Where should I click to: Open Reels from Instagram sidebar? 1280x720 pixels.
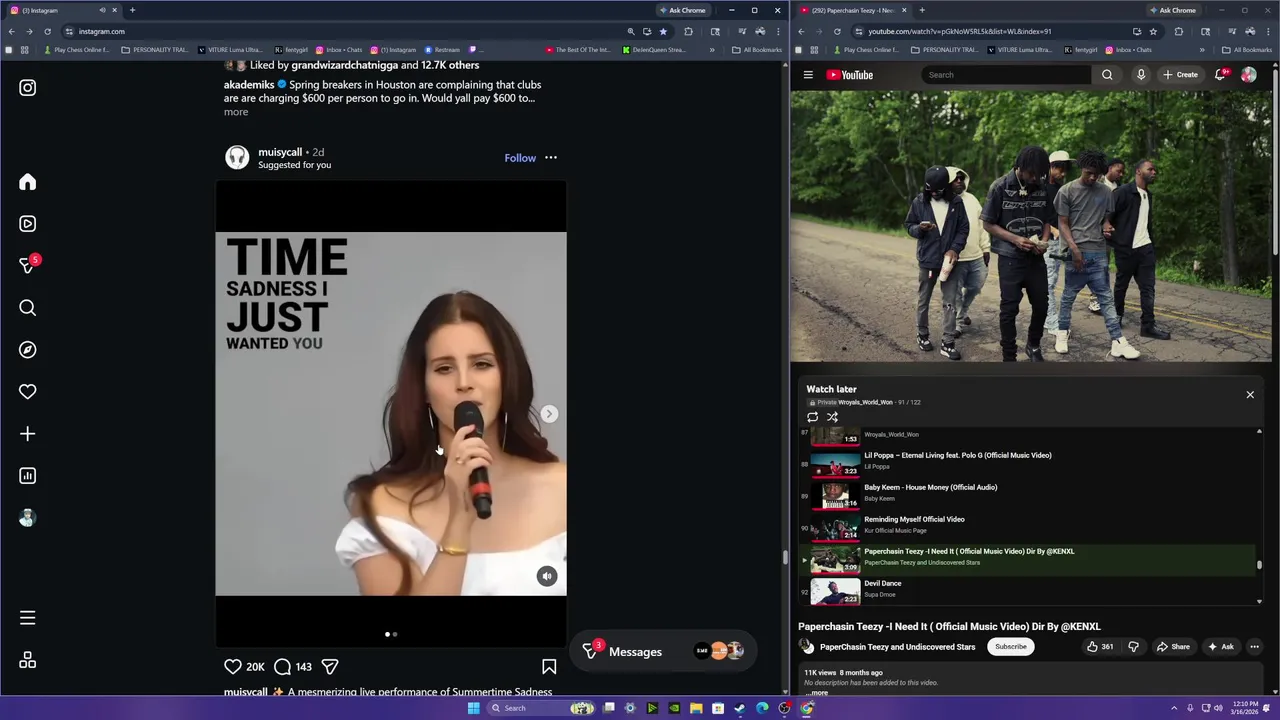(27, 224)
